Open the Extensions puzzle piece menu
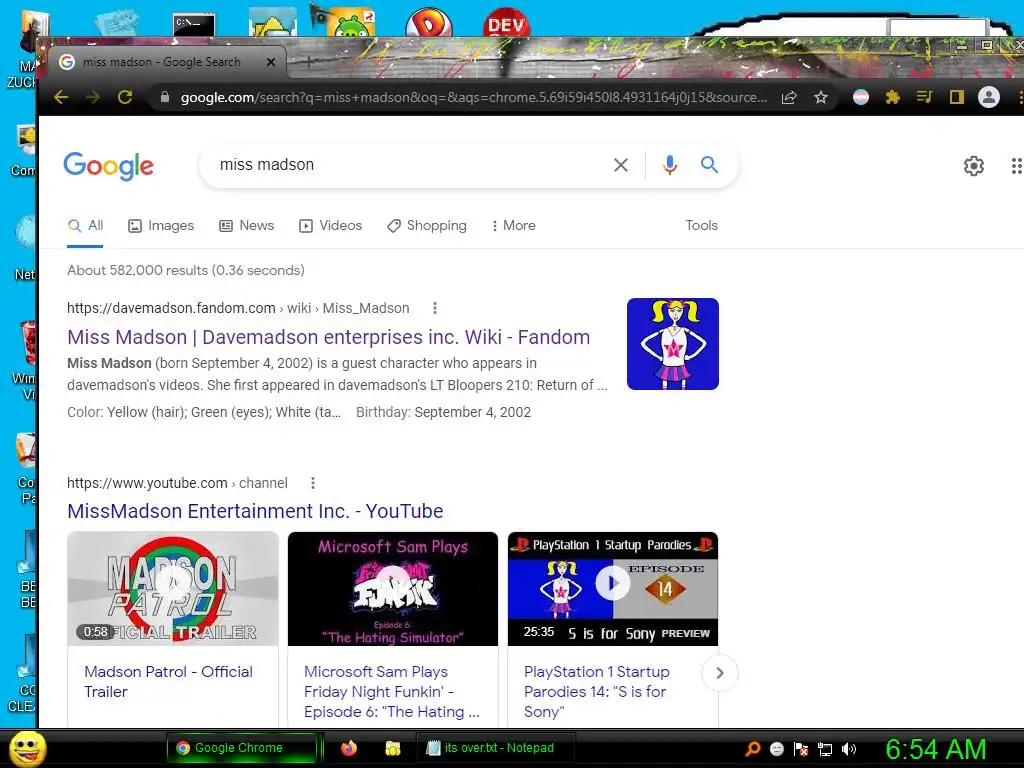The height and width of the screenshot is (768, 1024). coord(892,97)
